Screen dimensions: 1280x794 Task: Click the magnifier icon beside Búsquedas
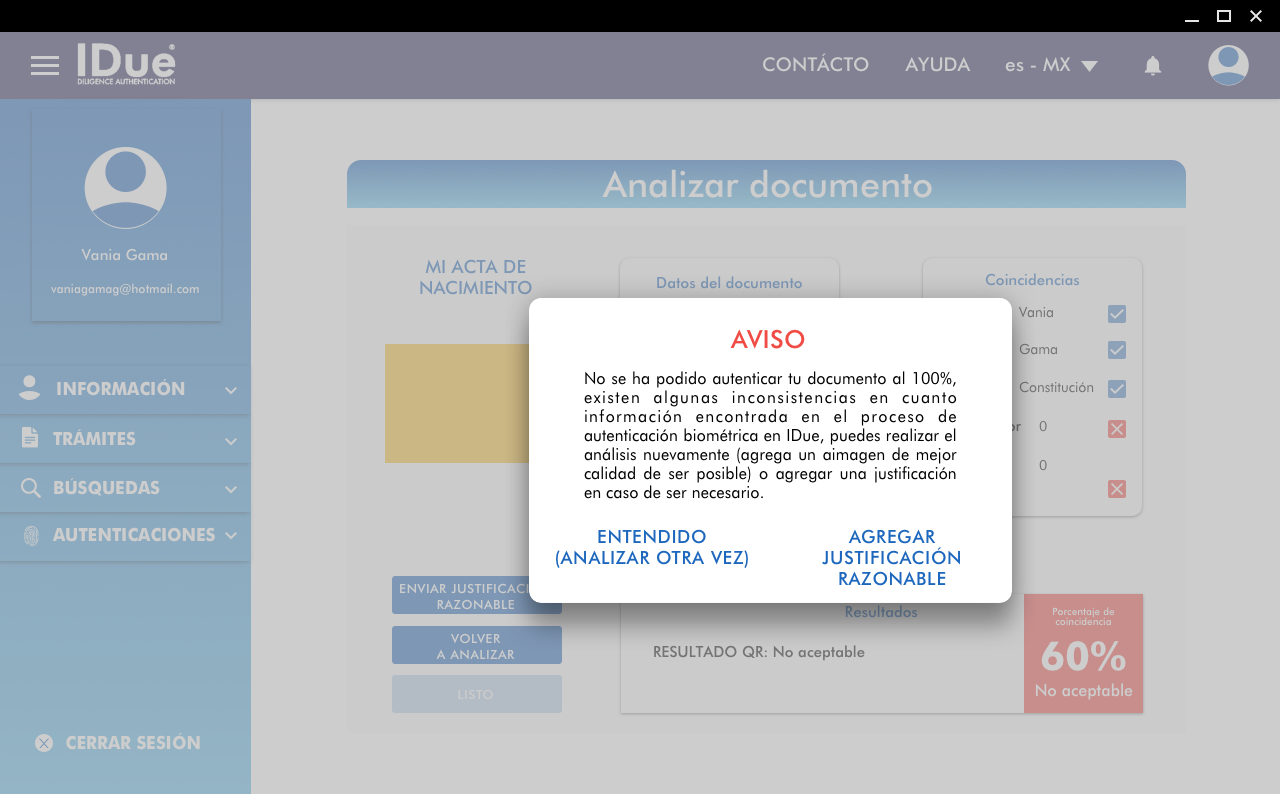tap(31, 488)
